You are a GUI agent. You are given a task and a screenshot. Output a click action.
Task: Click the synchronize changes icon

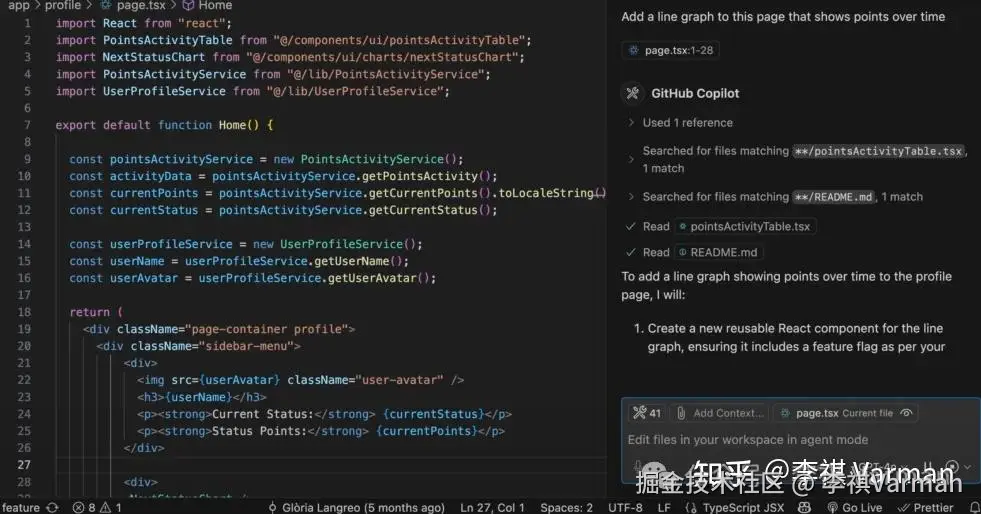coord(53,507)
